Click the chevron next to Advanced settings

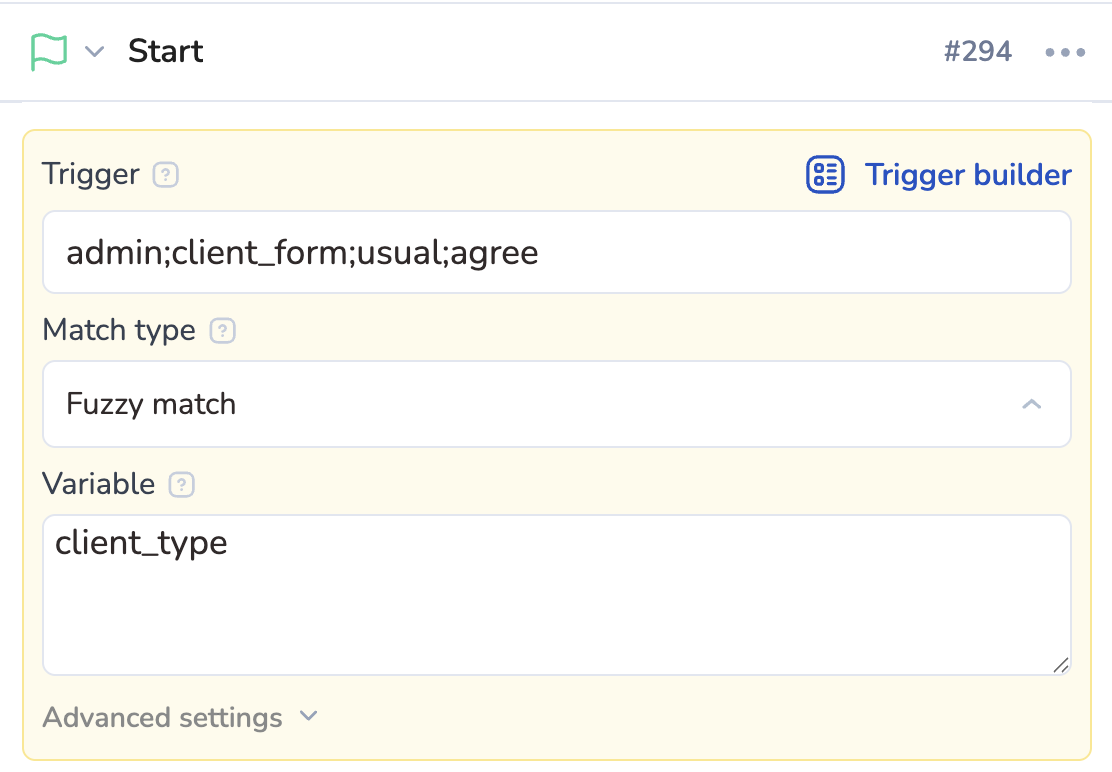tap(309, 717)
